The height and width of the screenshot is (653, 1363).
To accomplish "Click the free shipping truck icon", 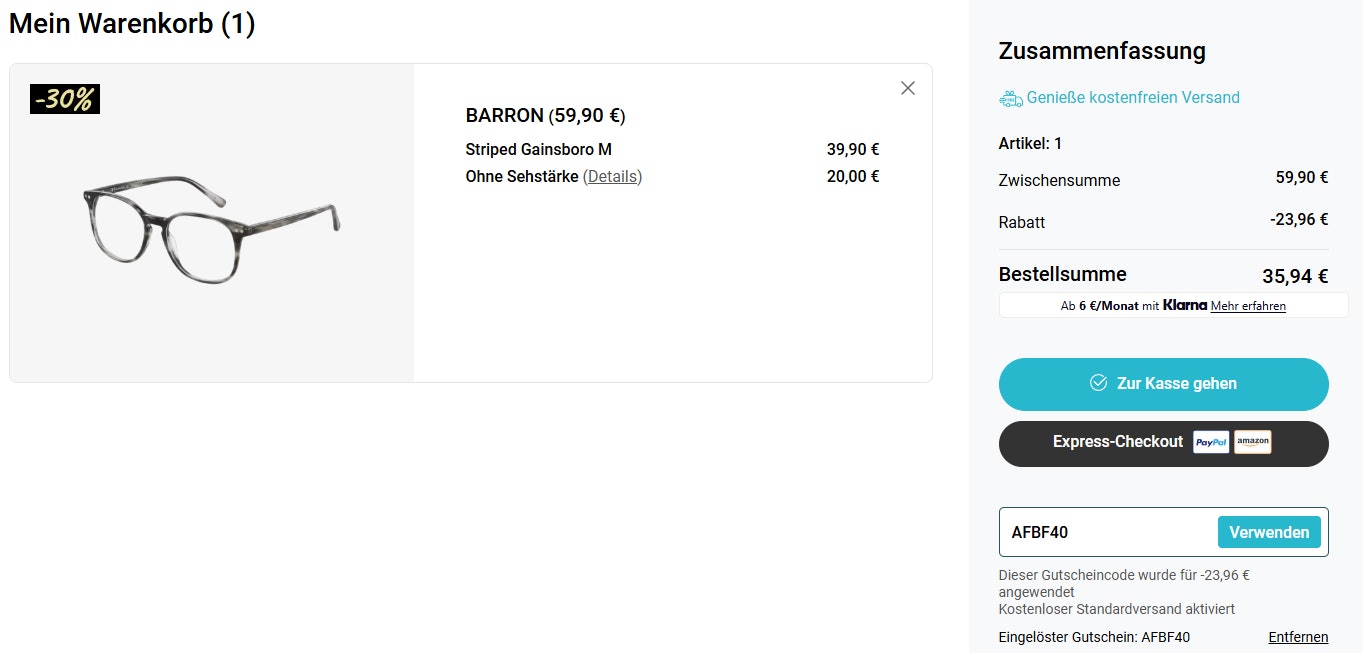I will click(x=1010, y=98).
